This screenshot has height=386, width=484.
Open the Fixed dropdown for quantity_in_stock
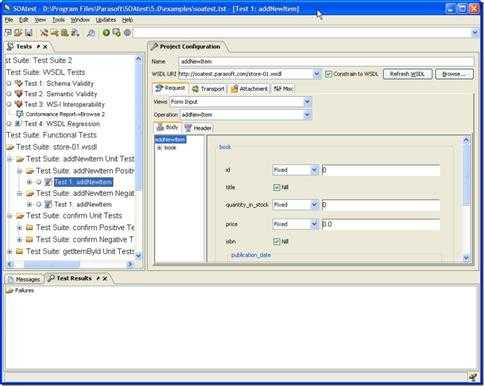click(x=314, y=205)
